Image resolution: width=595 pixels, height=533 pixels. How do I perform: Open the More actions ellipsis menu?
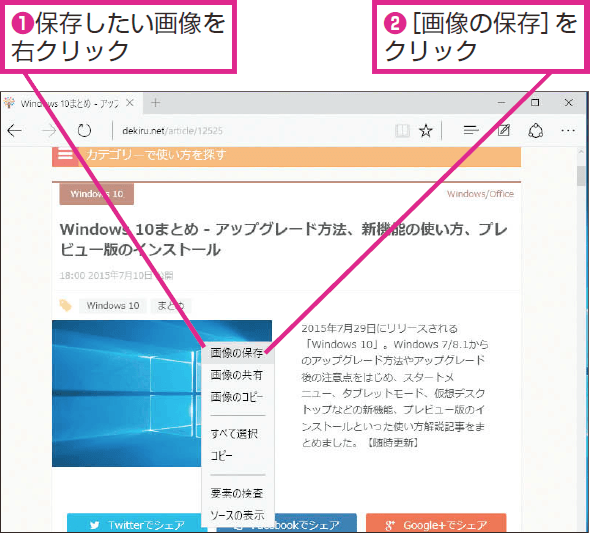tap(568, 130)
